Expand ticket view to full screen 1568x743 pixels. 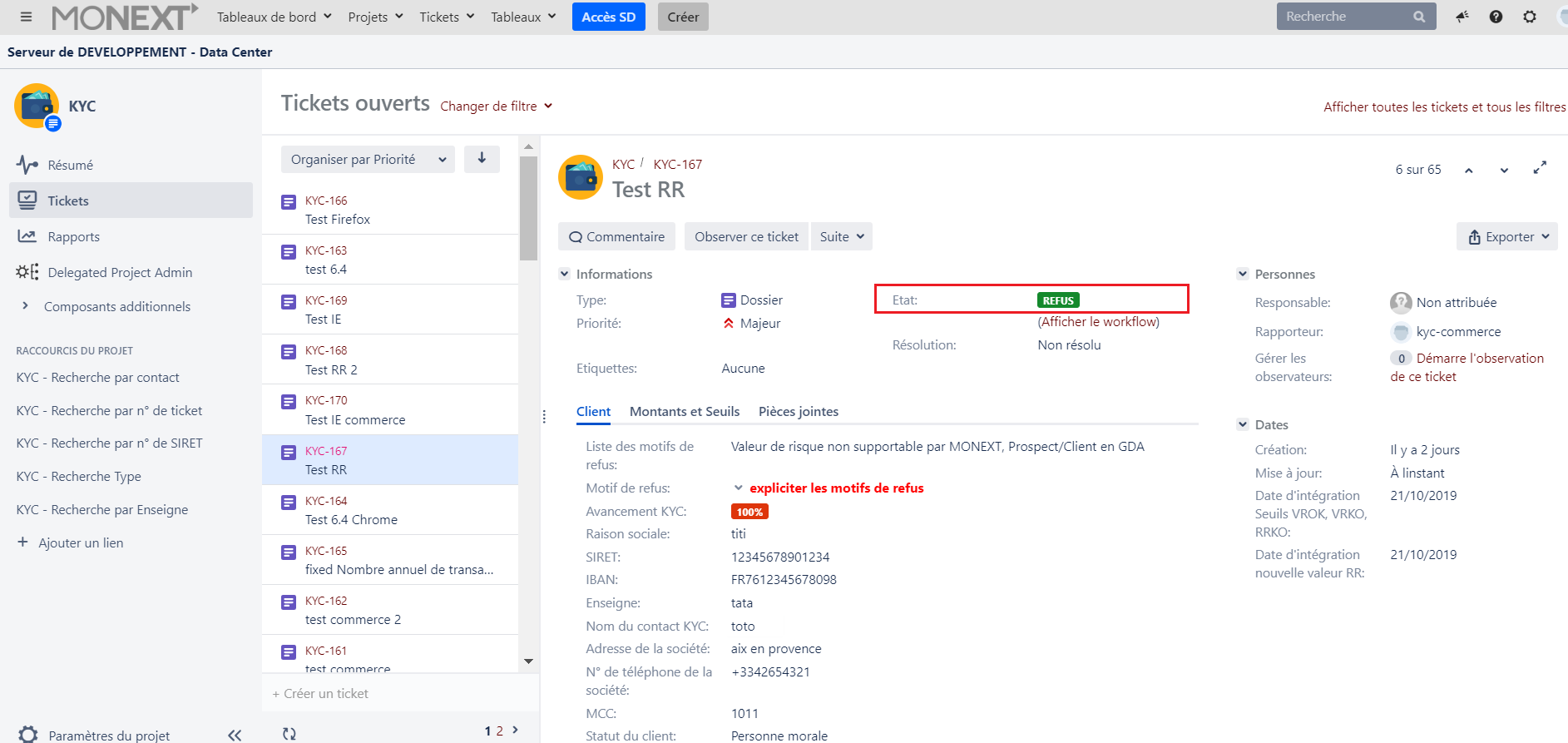1540,168
